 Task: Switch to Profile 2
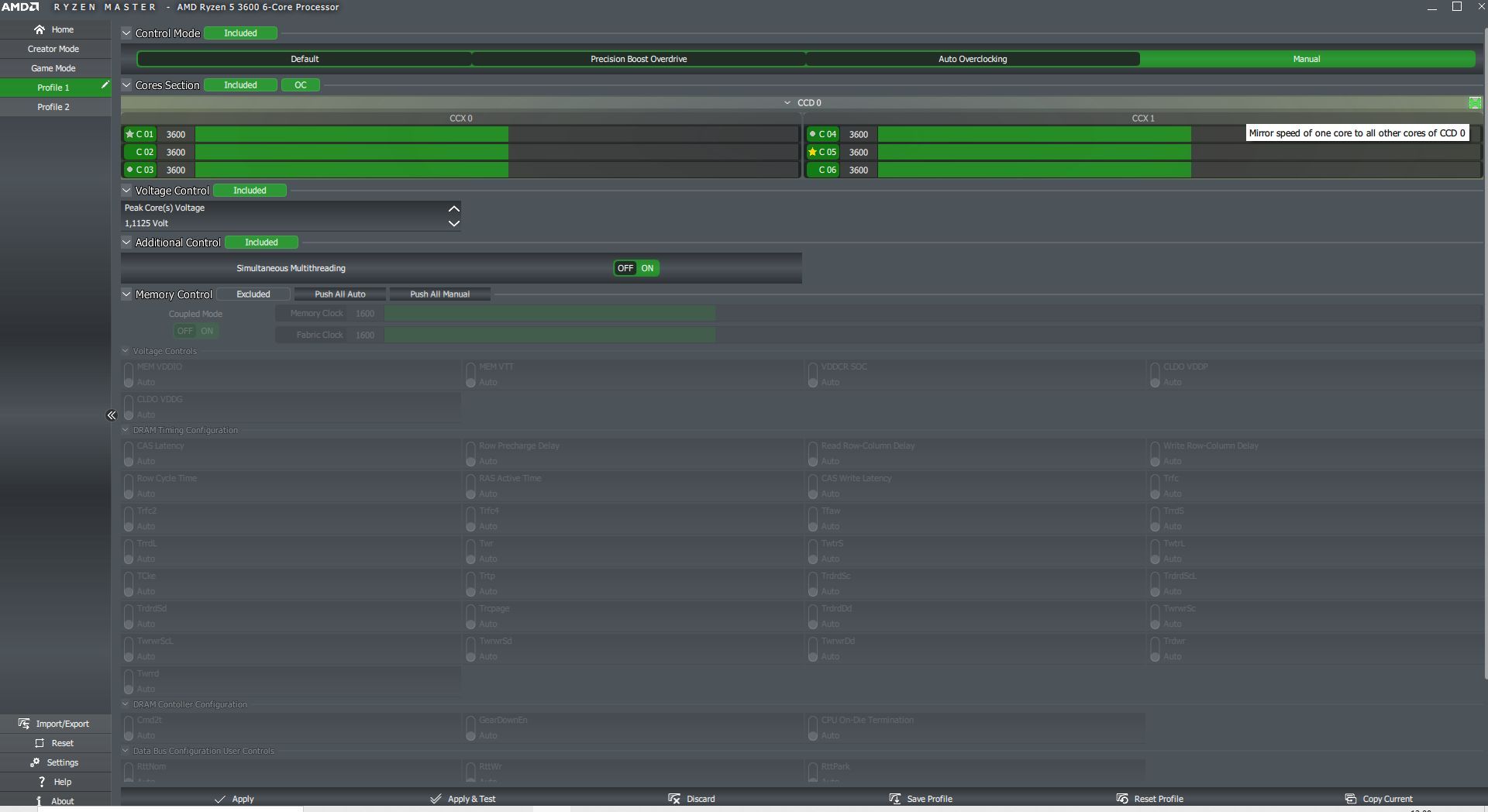[55, 107]
